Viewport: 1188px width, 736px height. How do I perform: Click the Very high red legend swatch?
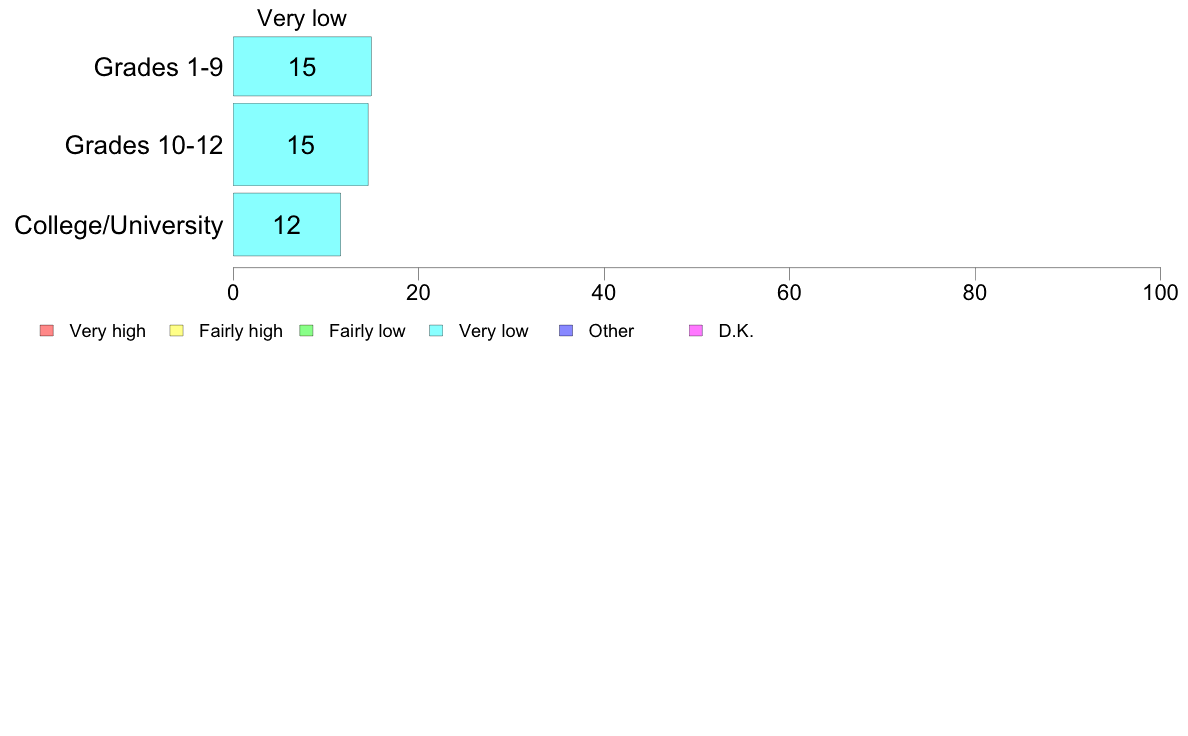tap(47, 330)
